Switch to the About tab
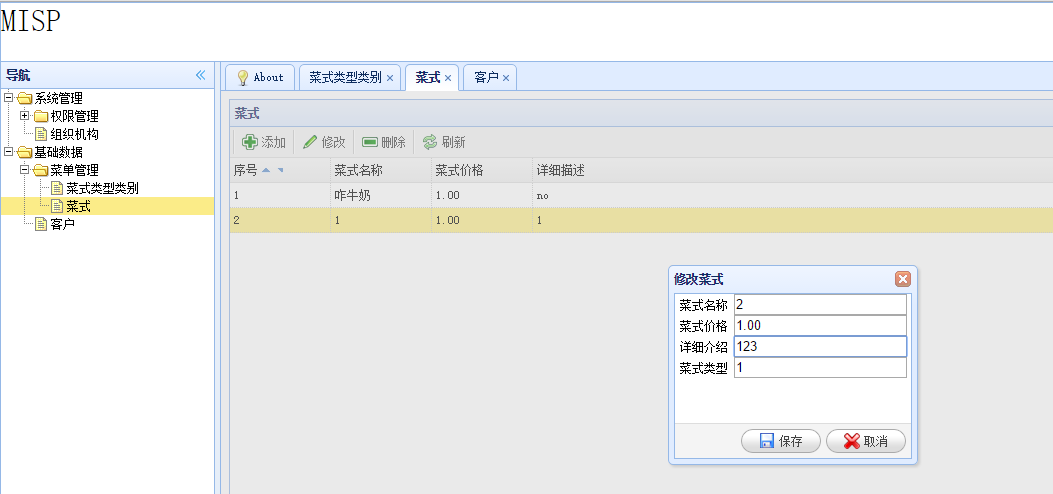 260,77
